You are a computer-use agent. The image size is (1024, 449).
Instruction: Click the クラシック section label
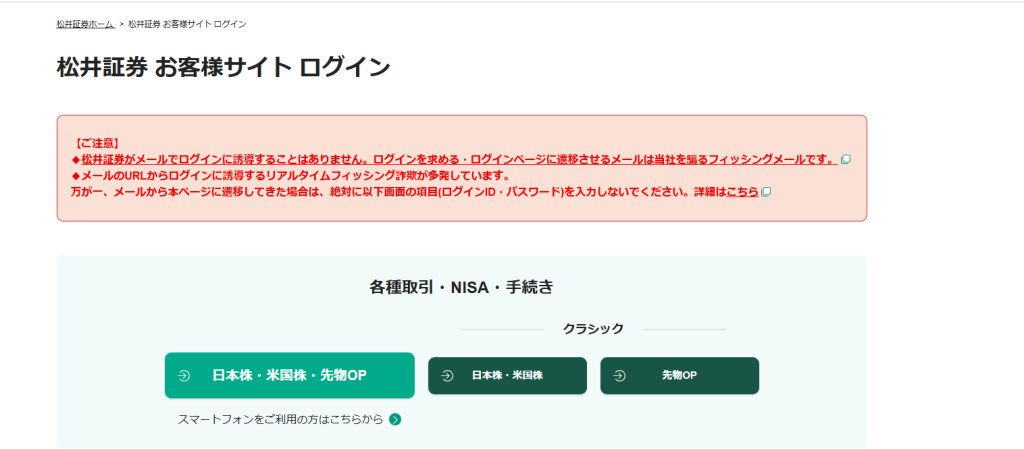593,328
